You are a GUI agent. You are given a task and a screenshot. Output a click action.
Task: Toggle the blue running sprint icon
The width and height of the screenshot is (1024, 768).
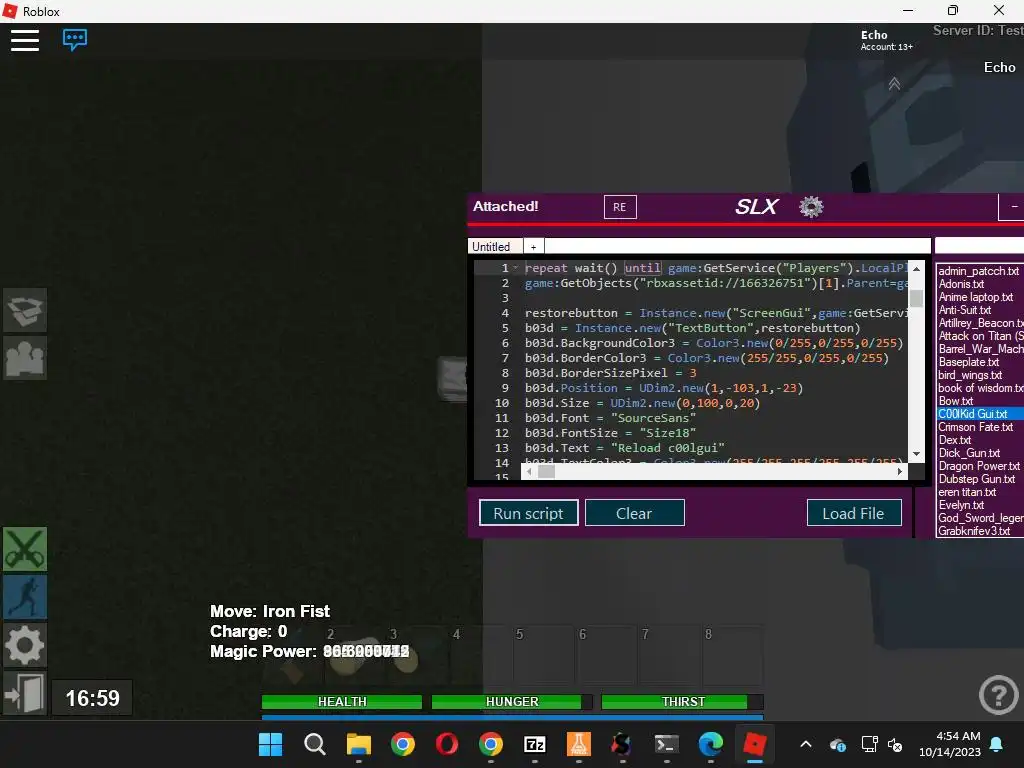click(25, 597)
